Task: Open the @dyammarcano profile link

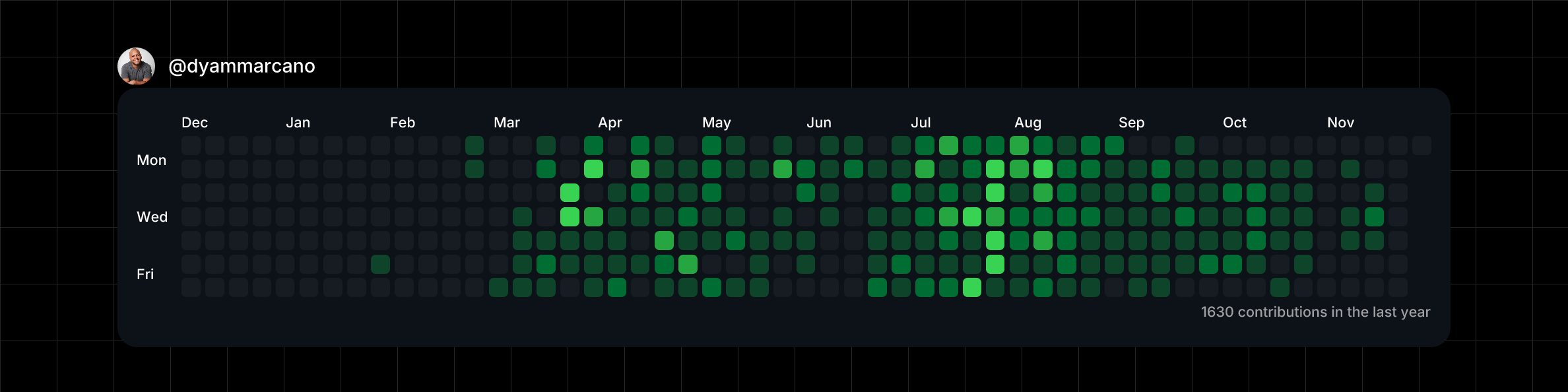Action: [x=242, y=66]
